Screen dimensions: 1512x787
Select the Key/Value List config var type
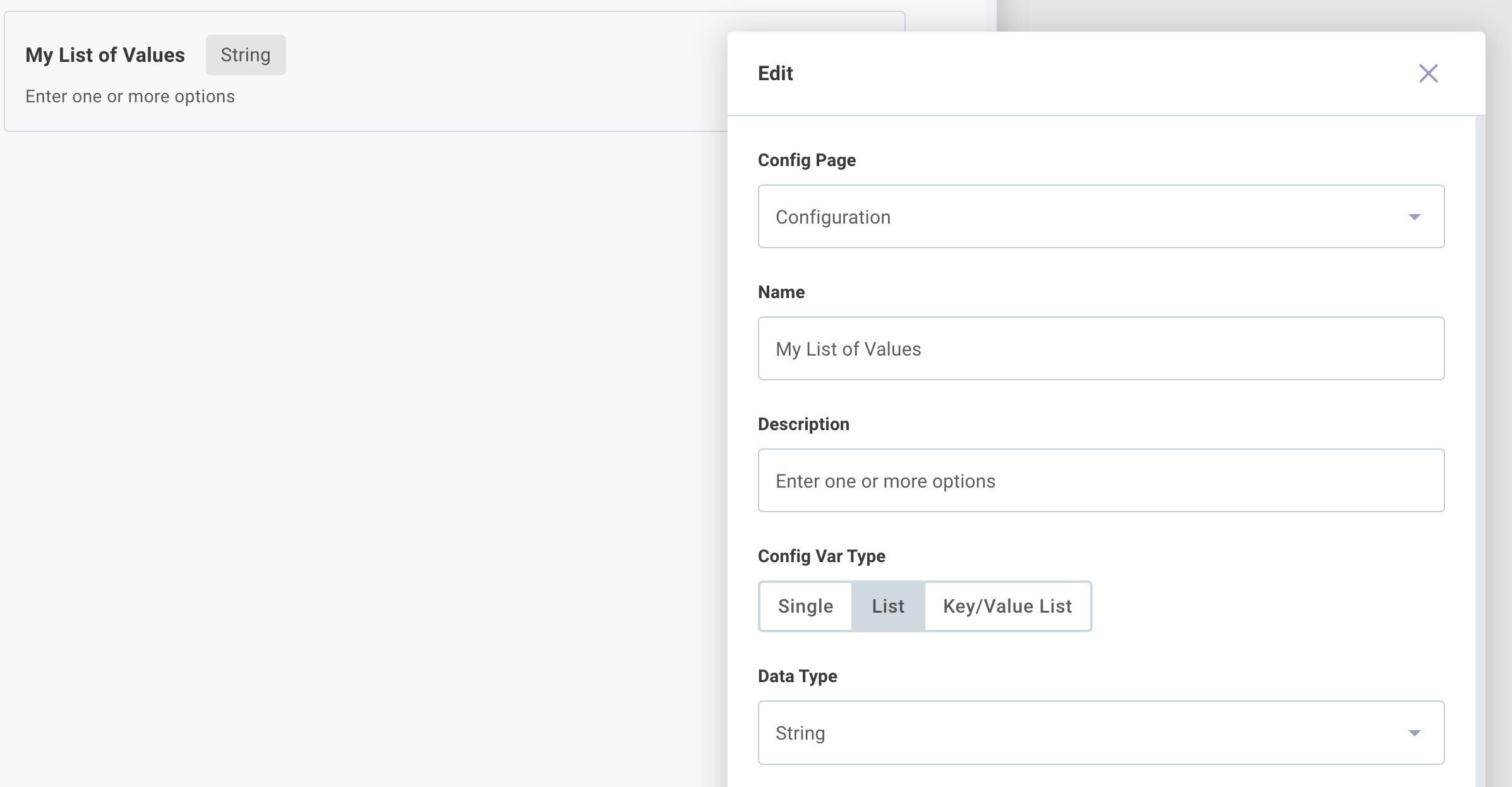1007,606
